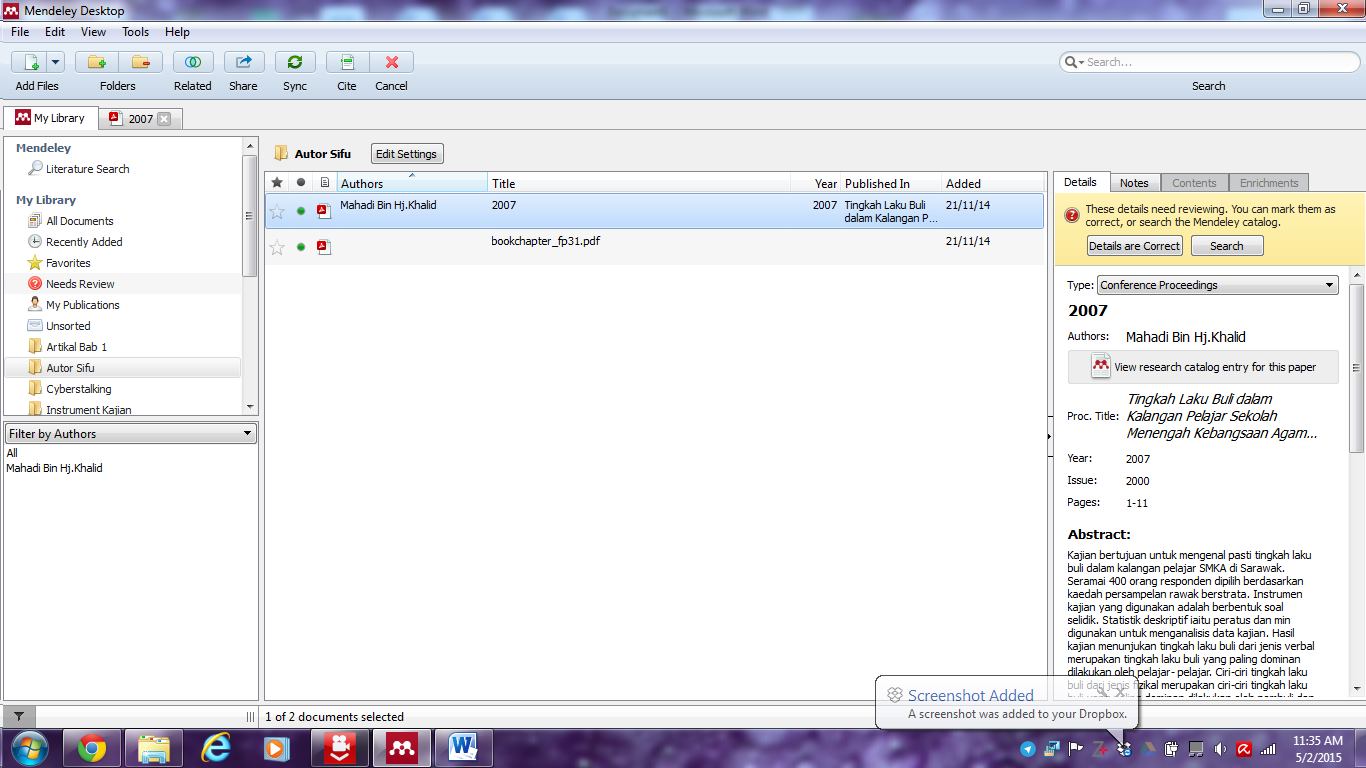Open the Artikal Bab 1 folder
The height and width of the screenshot is (768, 1366).
tap(76, 347)
